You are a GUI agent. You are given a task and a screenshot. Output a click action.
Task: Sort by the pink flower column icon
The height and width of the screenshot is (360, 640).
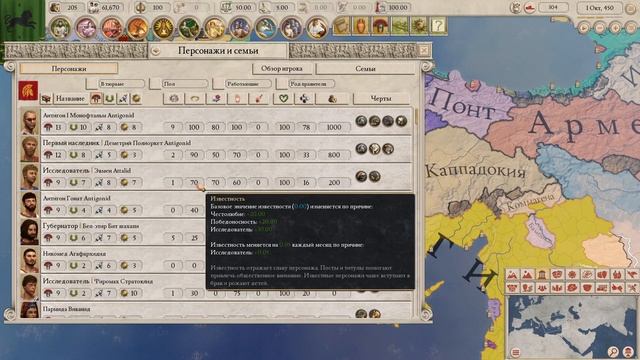pyautogui.click(x=216, y=98)
